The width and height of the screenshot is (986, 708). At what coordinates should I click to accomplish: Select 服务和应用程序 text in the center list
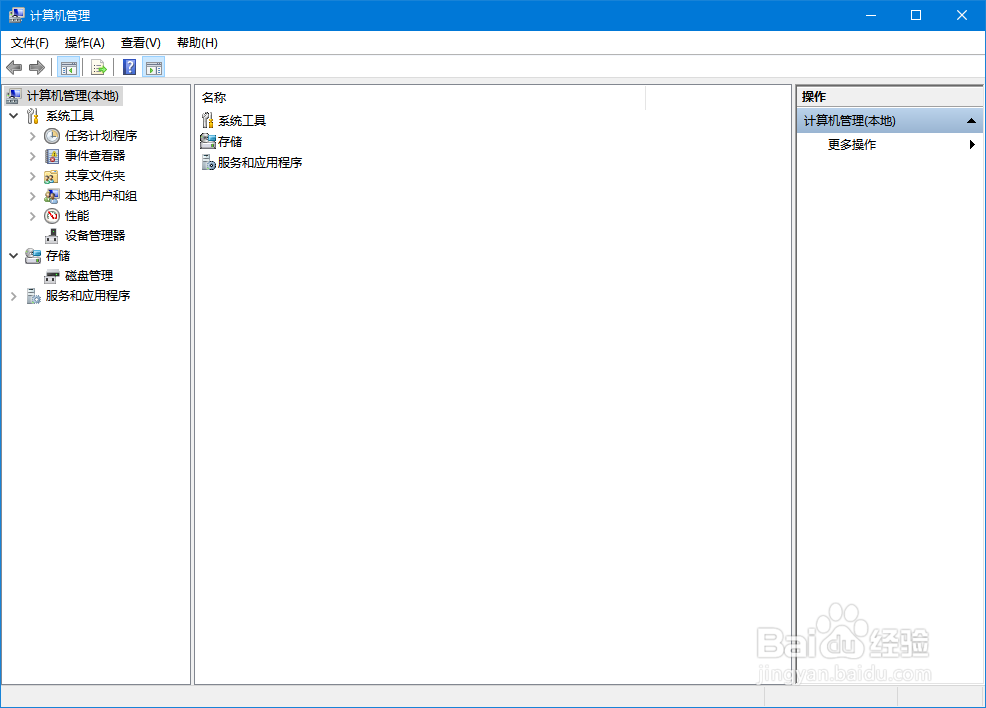pos(260,162)
